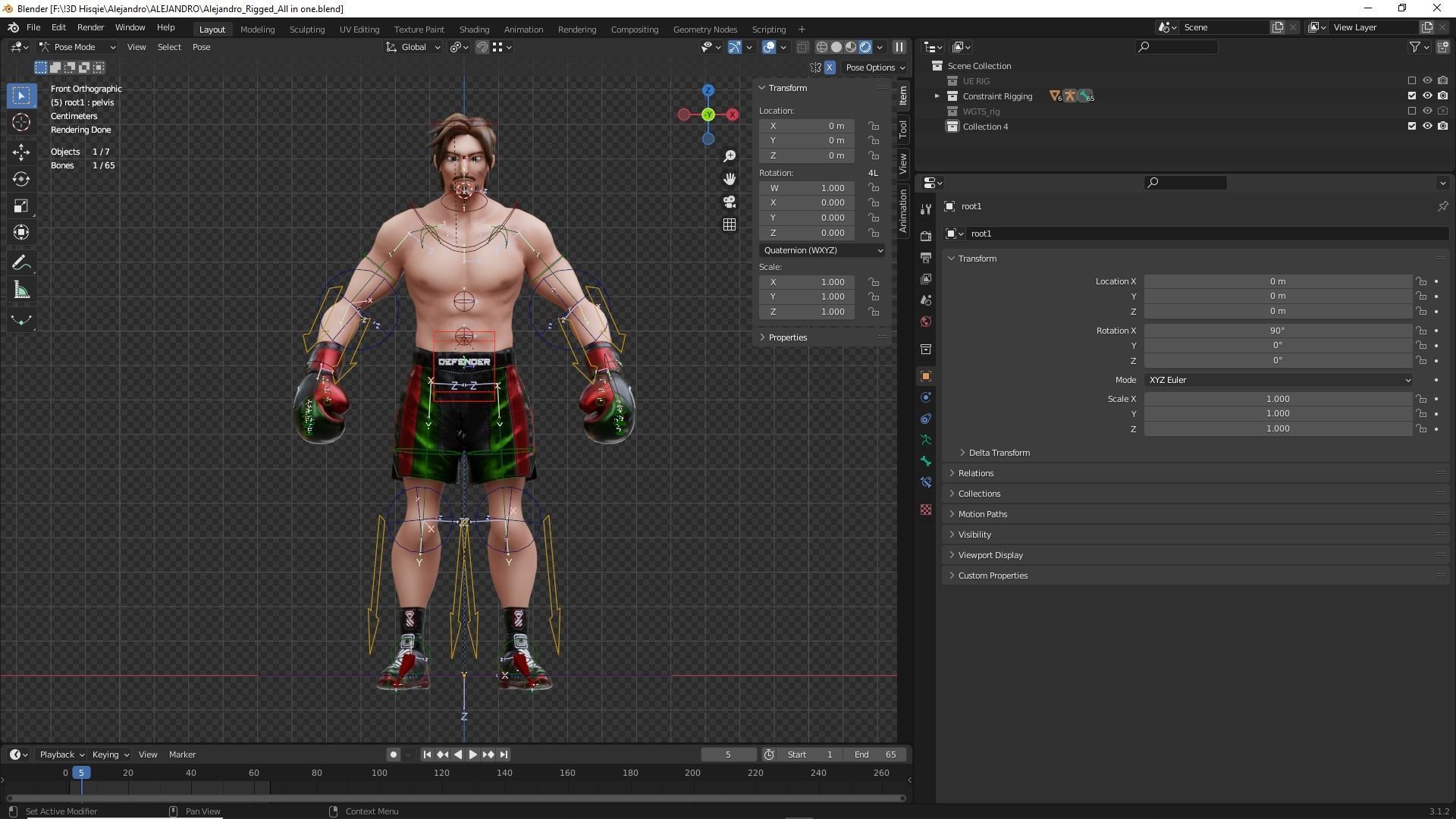Switch to the Animation workspace tab

click(523, 30)
